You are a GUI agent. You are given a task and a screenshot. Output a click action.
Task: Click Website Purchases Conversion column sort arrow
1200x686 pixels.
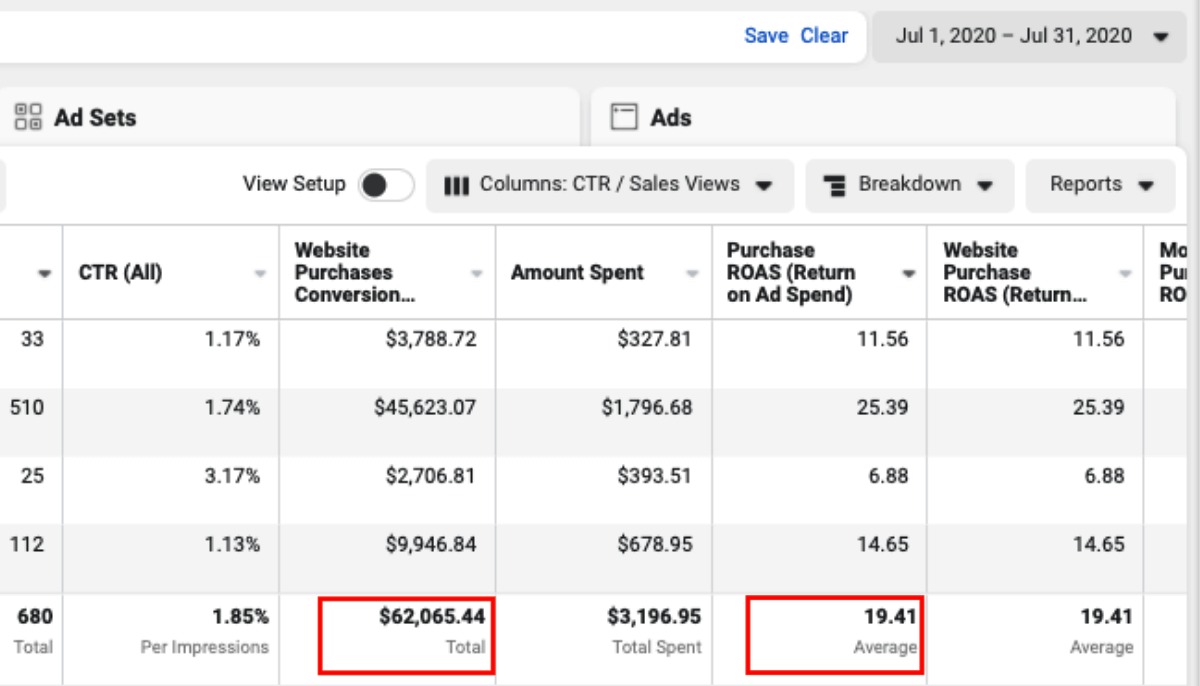pyautogui.click(x=477, y=273)
